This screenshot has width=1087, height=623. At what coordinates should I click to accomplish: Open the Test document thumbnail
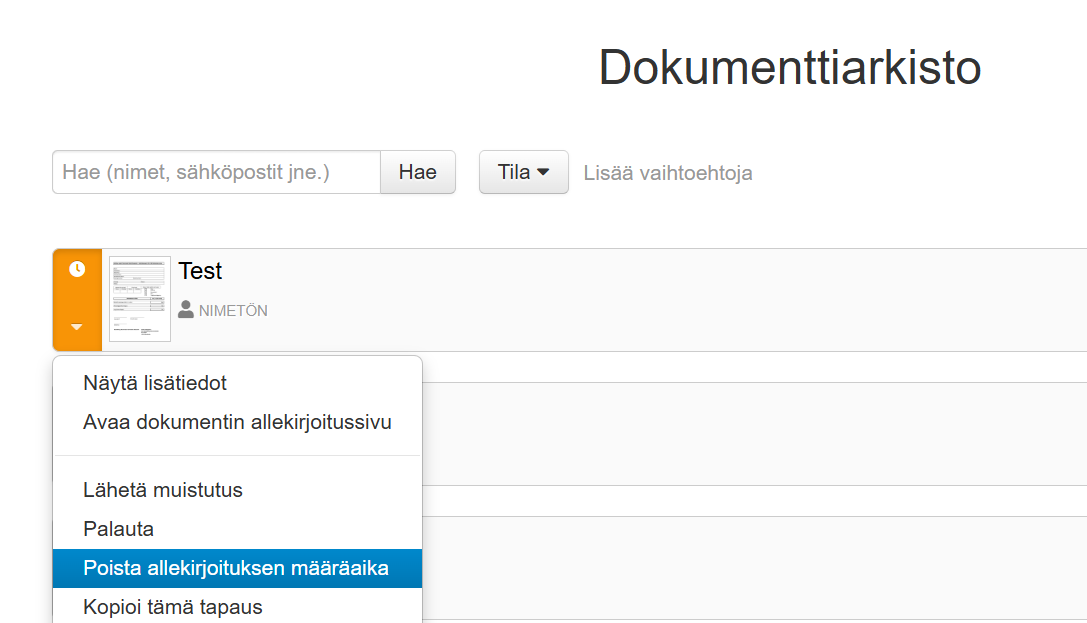click(x=139, y=299)
